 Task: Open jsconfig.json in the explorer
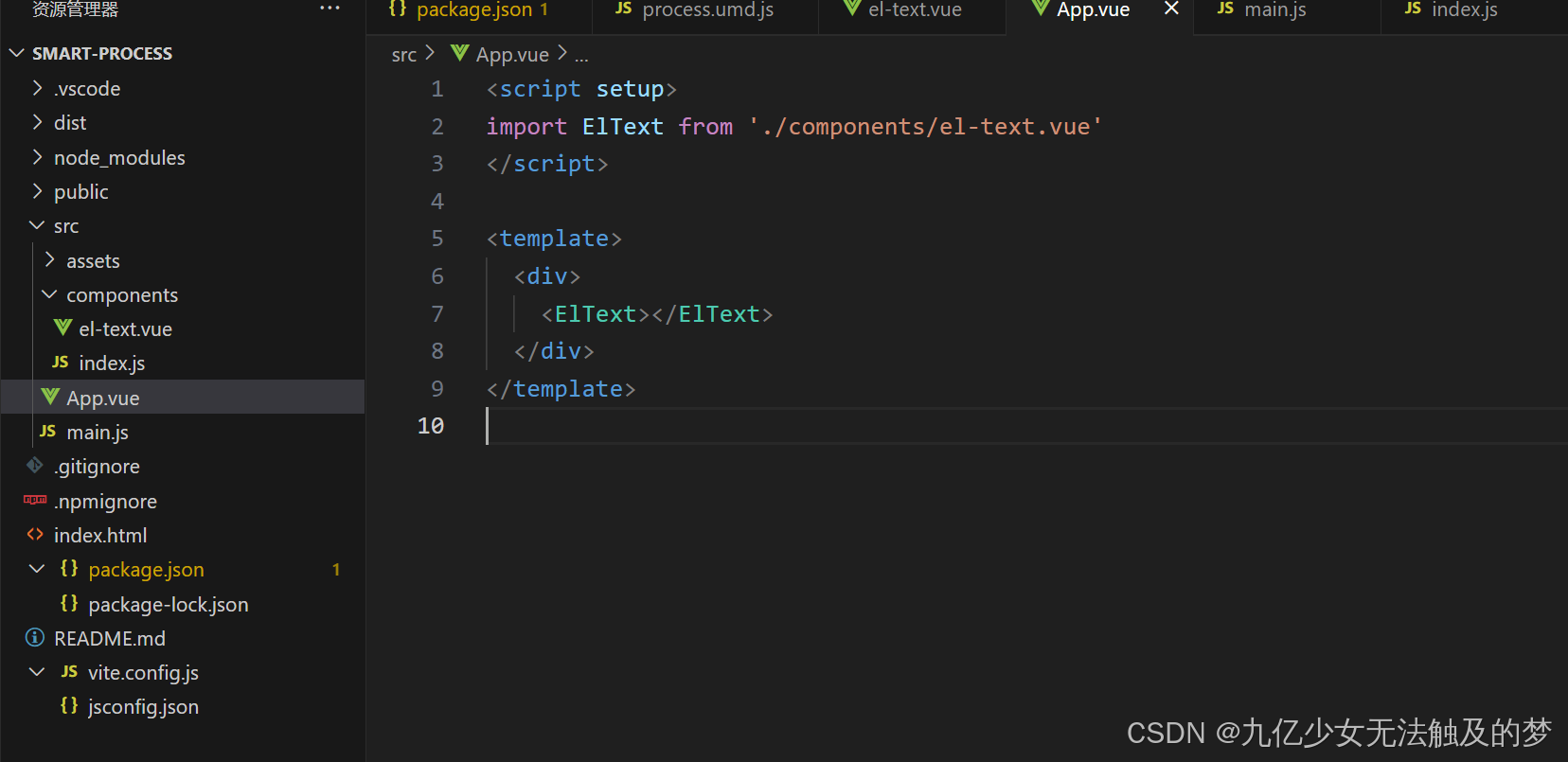point(143,707)
